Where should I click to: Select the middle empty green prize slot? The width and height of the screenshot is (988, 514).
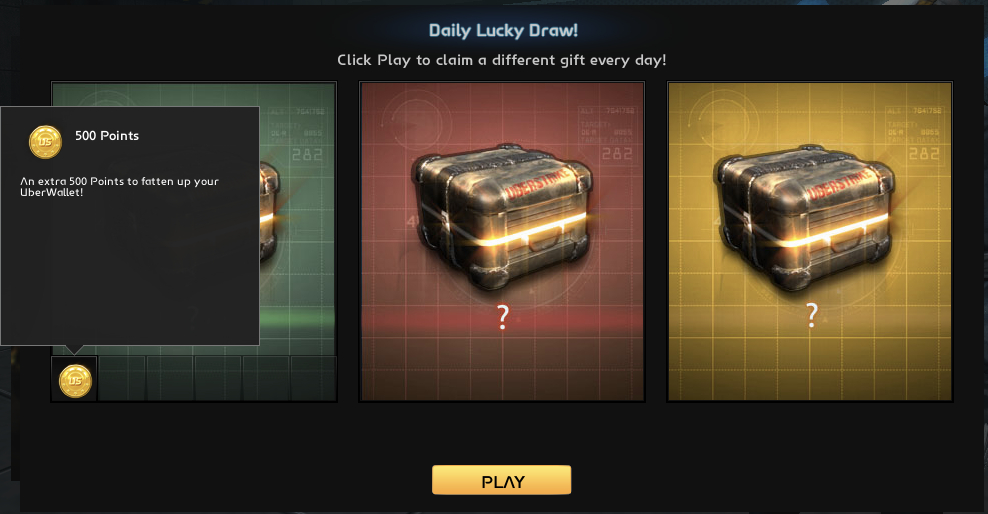coord(218,379)
